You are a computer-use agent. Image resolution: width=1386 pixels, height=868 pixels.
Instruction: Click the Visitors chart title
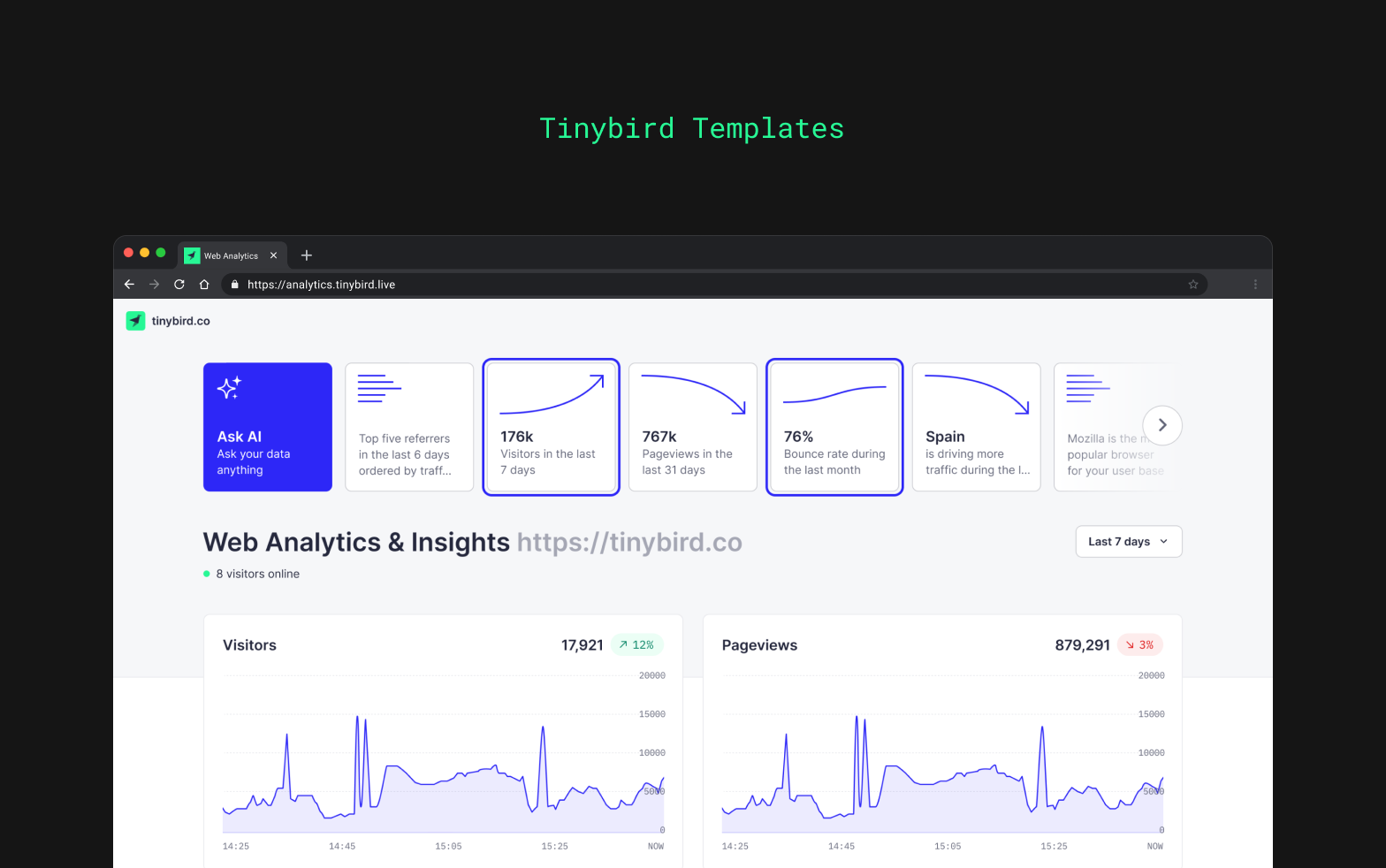pos(249,645)
